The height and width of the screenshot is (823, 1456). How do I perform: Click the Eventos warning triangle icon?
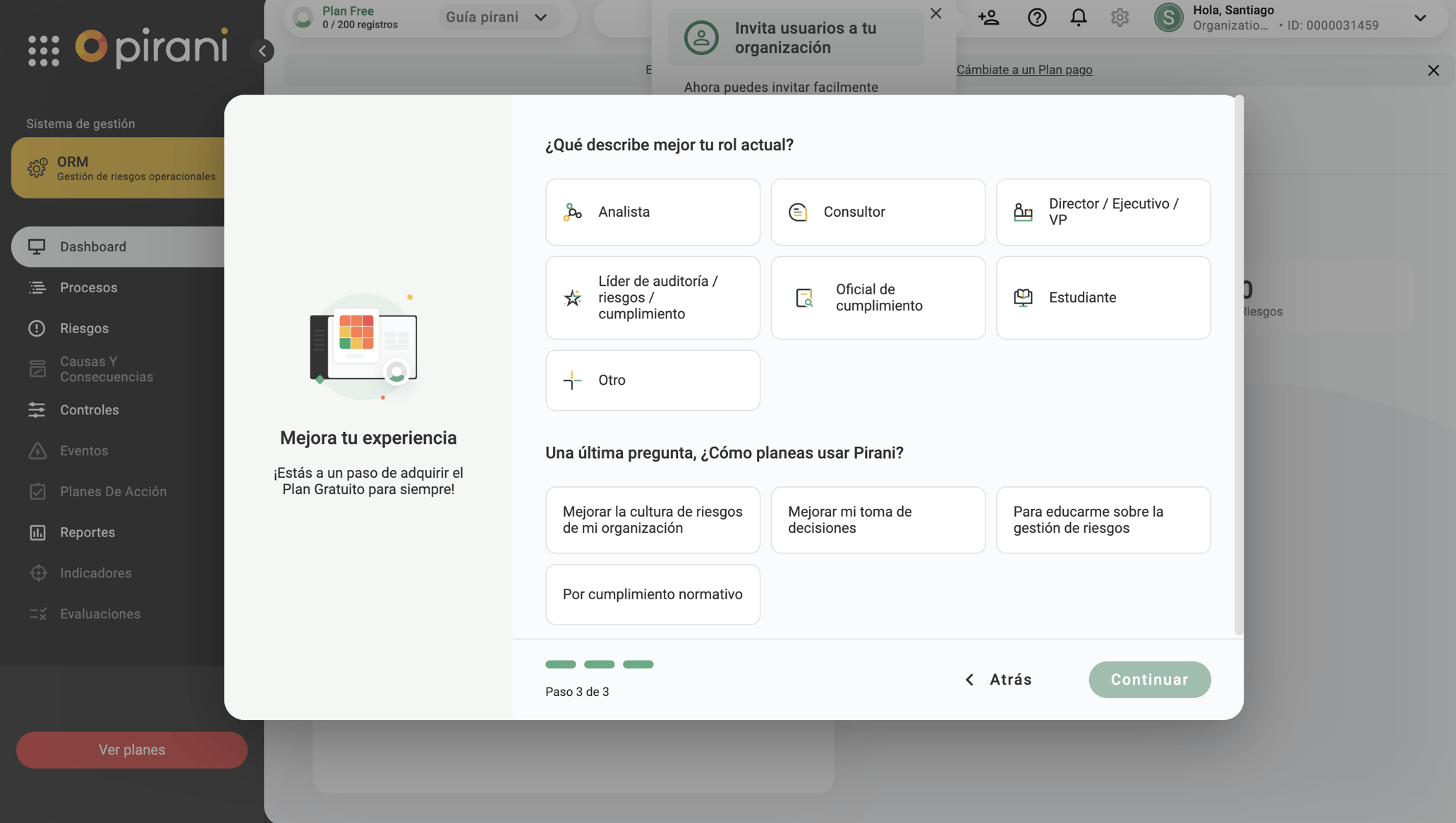(x=38, y=450)
